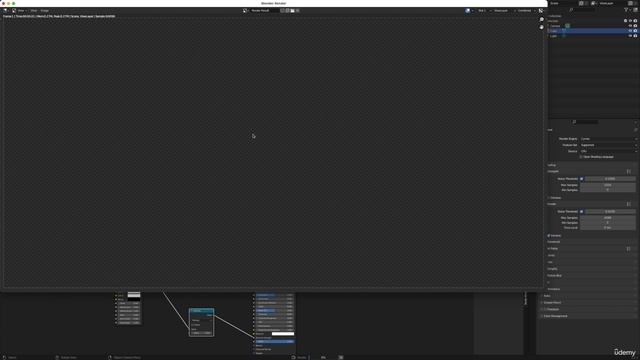Expand the Viewport Denoise subpanel

(x=555, y=198)
